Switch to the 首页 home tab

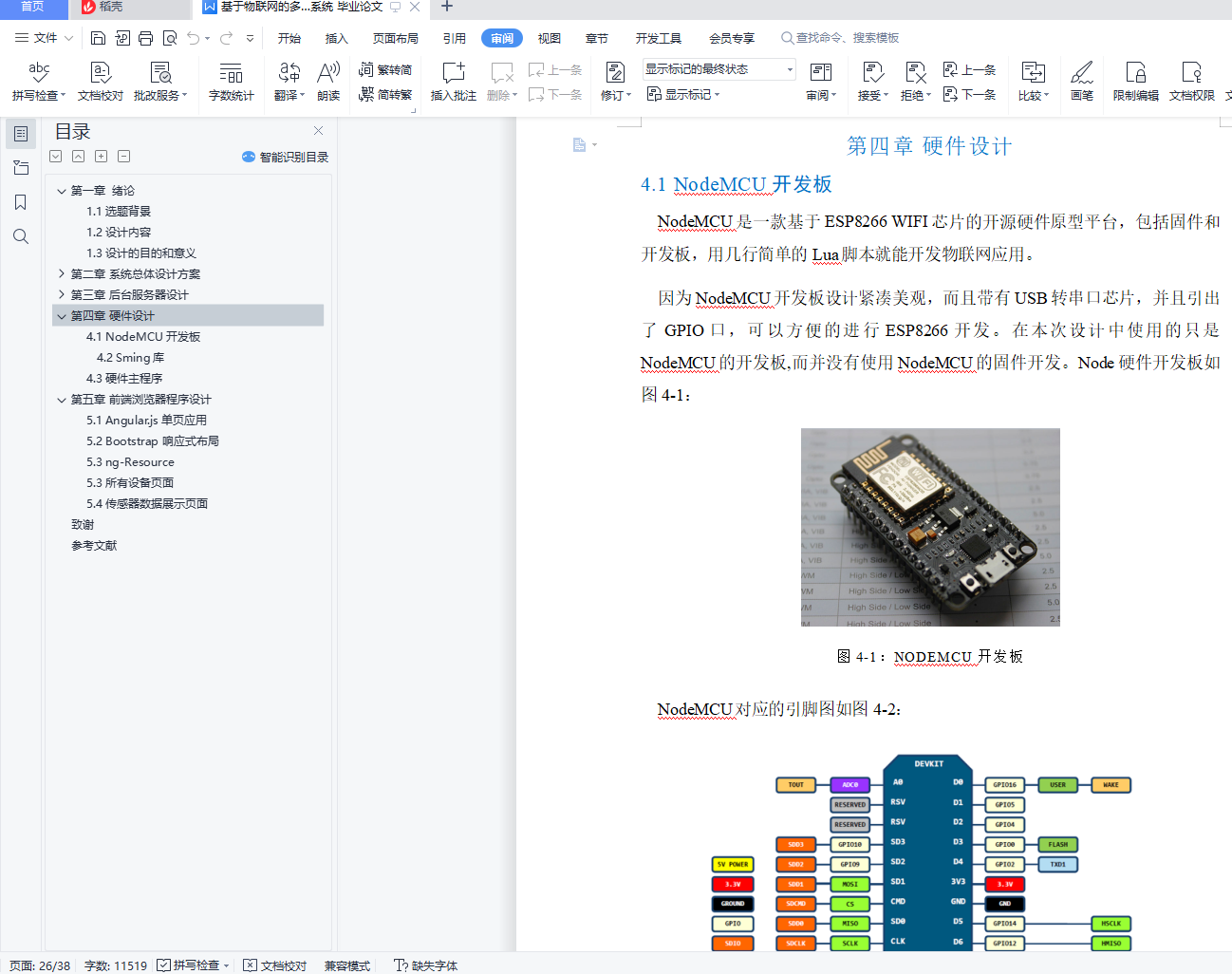(x=33, y=8)
